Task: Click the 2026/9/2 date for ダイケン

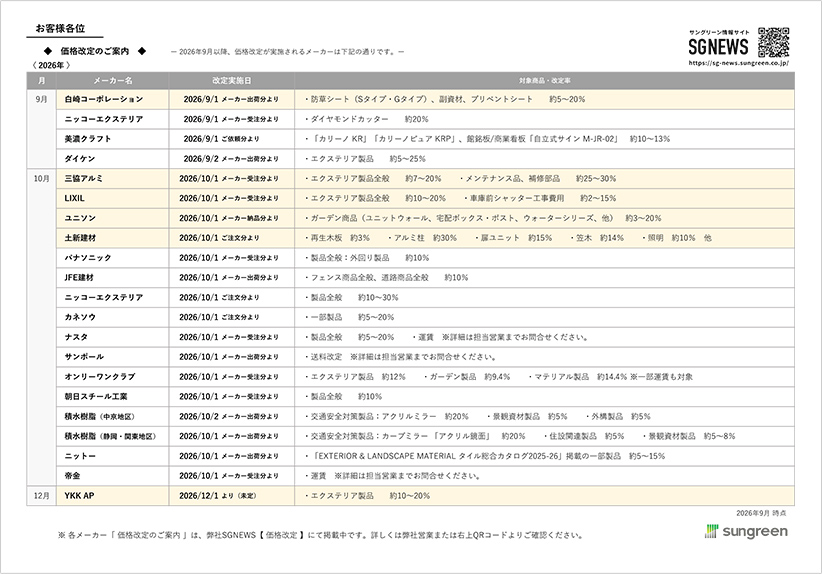Action: [231, 159]
